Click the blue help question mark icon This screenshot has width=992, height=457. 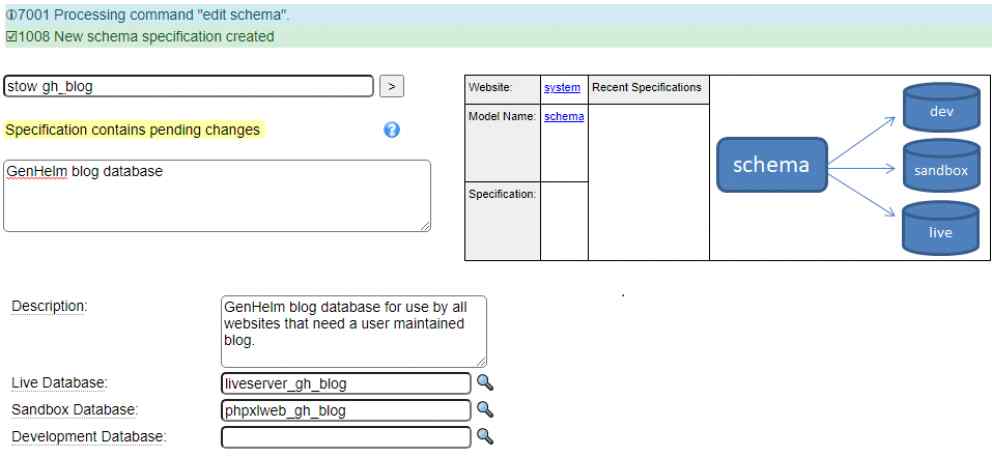click(392, 130)
